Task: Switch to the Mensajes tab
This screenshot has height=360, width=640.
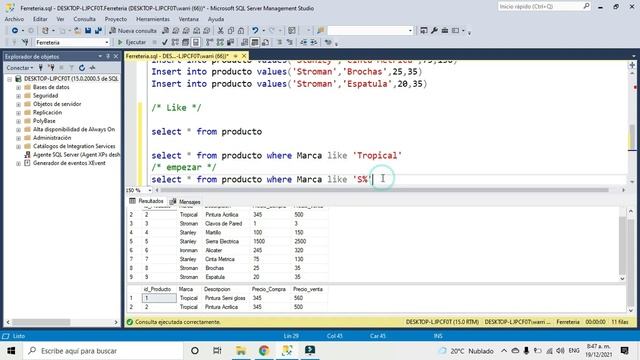Action: coord(185,202)
